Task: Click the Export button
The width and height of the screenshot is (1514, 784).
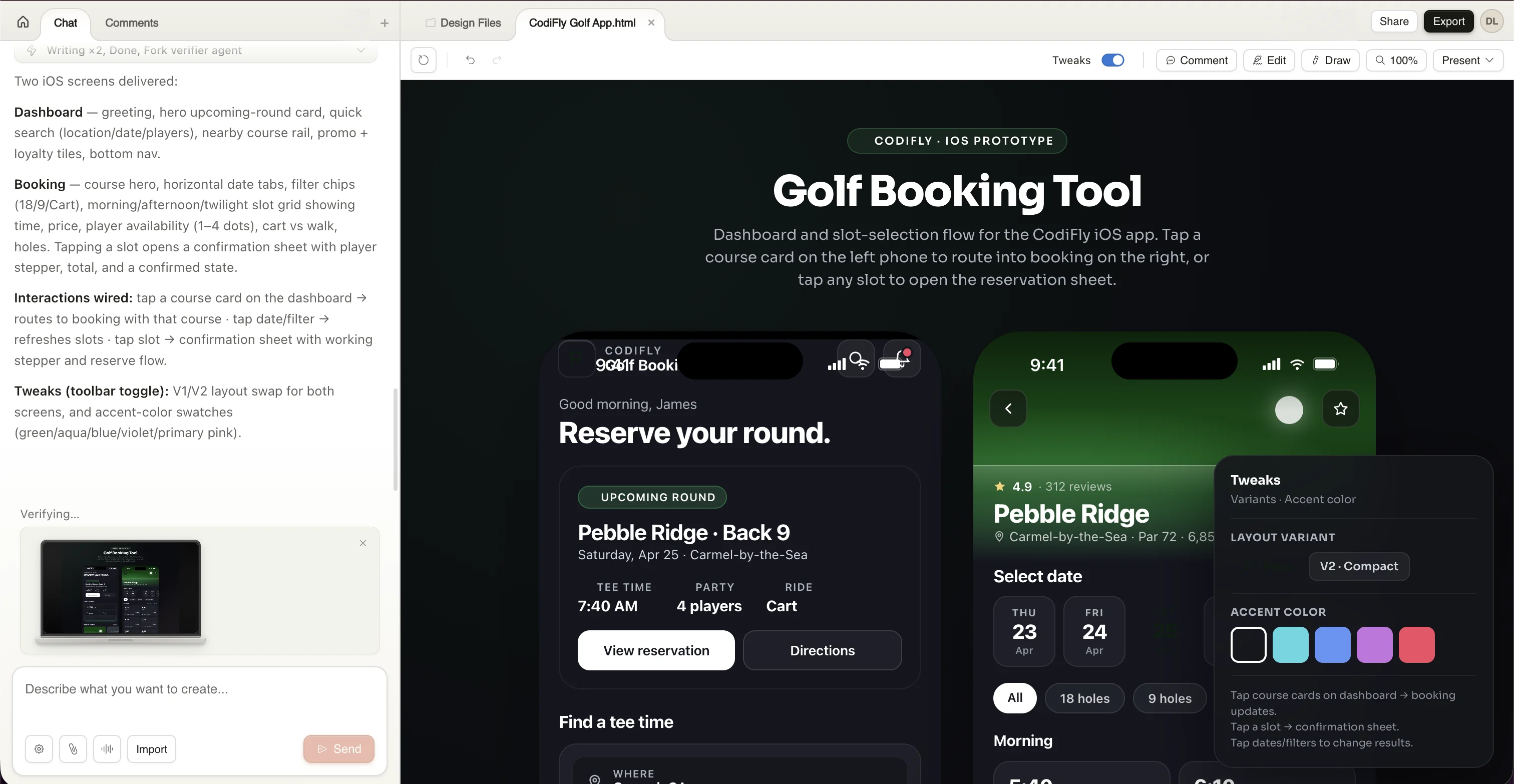Action: (1448, 21)
